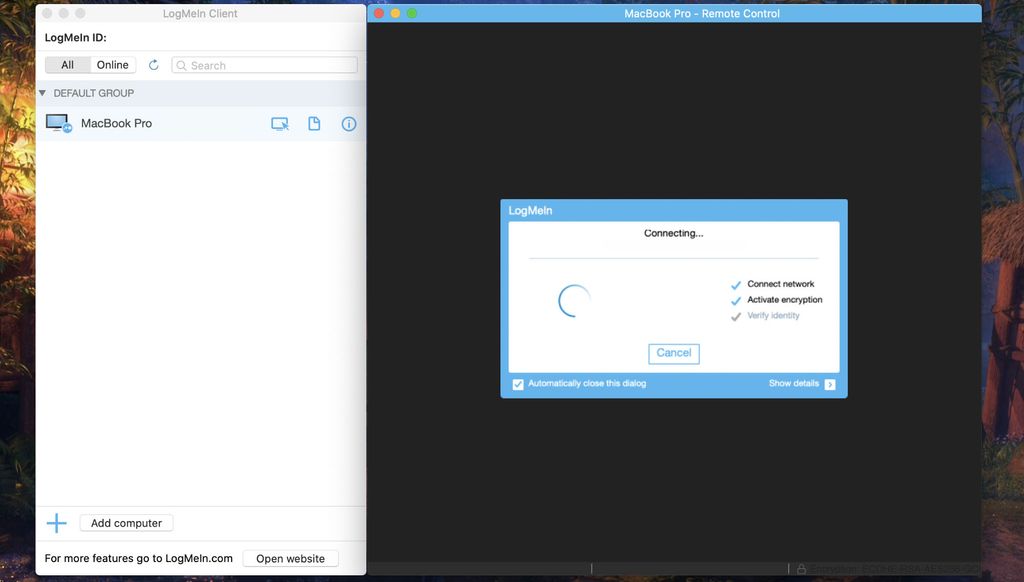This screenshot has width=1024, height=582.
Task: Start remote control of MacBook Pro
Action: 281,123
